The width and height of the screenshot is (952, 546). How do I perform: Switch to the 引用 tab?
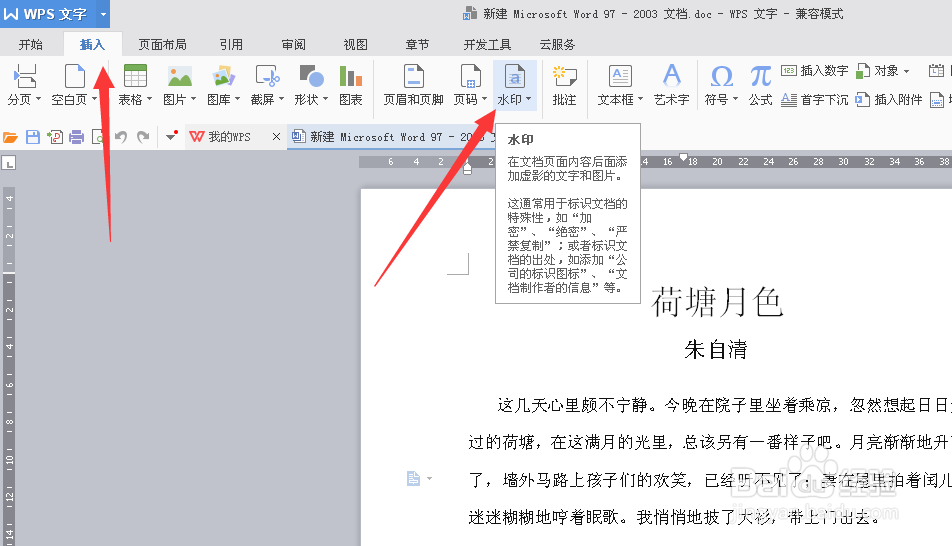pyautogui.click(x=231, y=44)
